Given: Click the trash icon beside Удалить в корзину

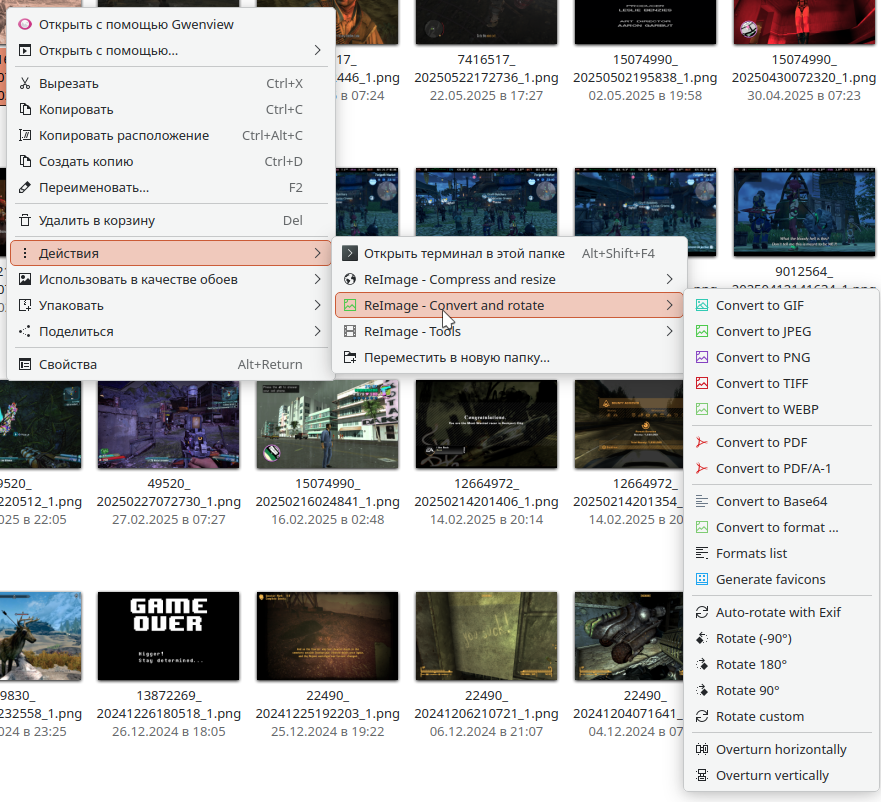Looking at the screenshot, I should pyautogui.click(x=25, y=220).
